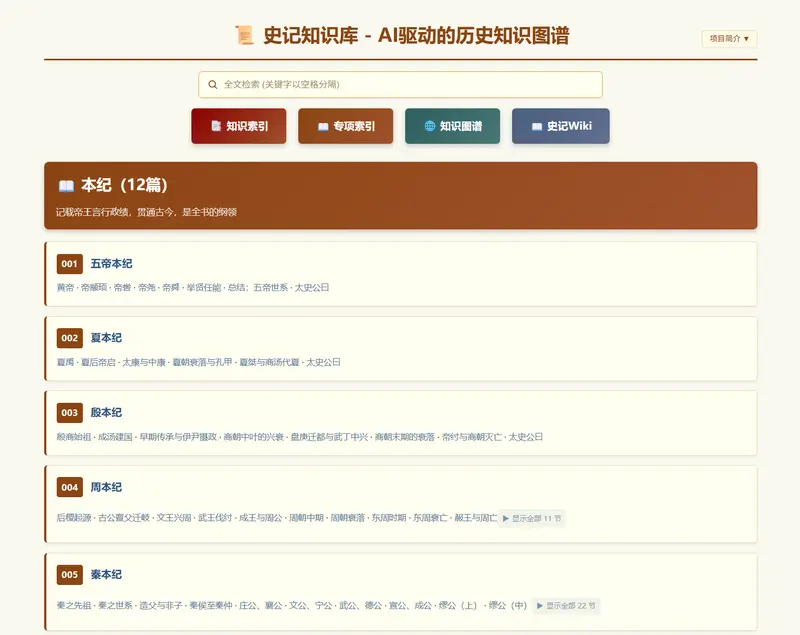Jump to section 帝颛顼
This screenshot has height=635, width=800.
click(x=94, y=288)
